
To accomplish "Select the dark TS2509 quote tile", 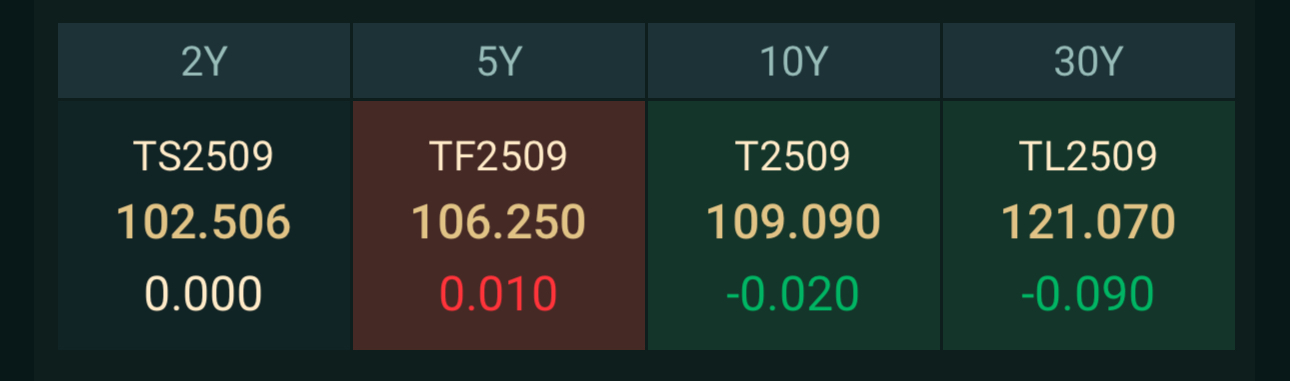I will click(x=204, y=225).
